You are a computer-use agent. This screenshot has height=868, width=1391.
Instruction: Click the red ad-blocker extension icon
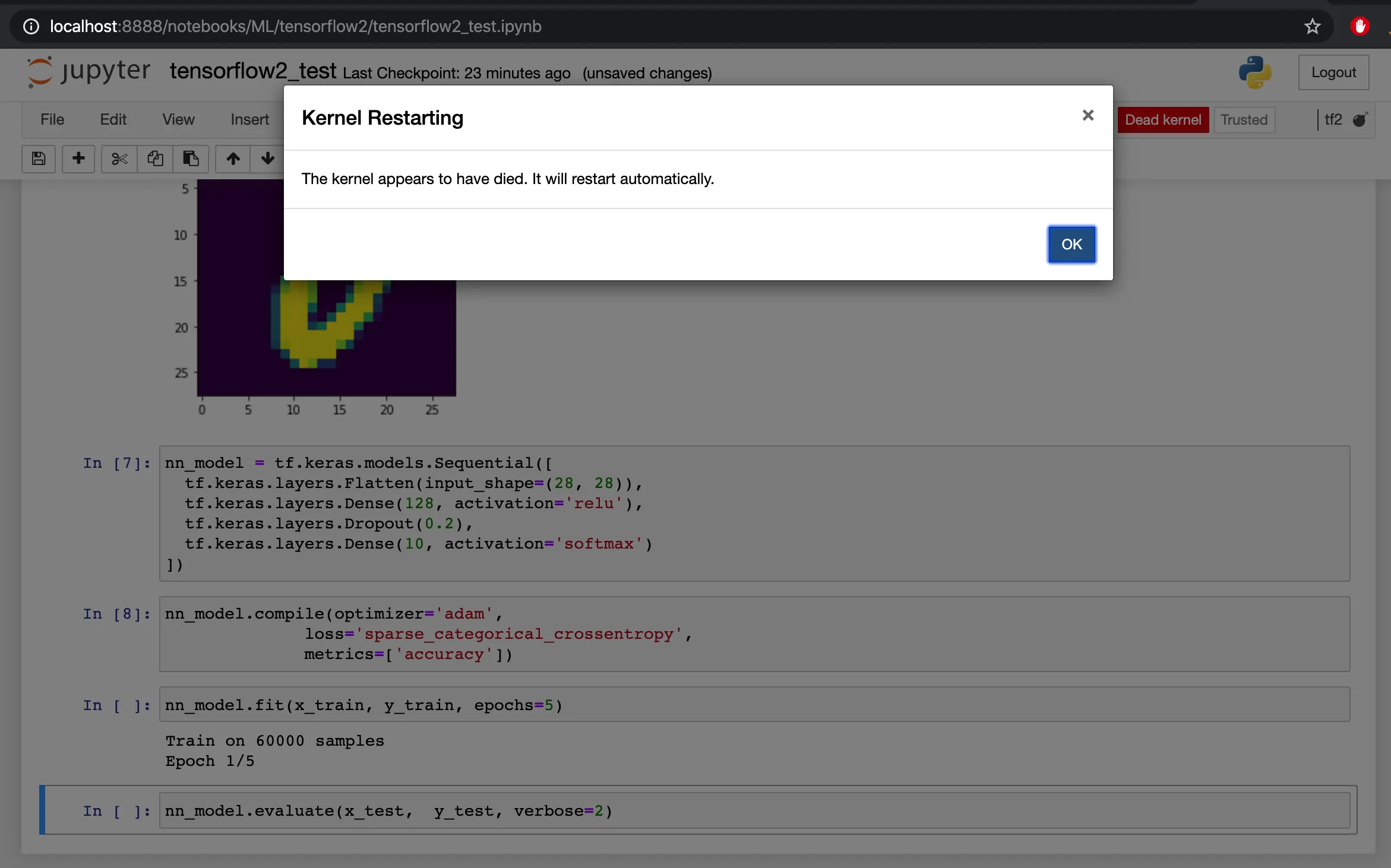(1360, 26)
